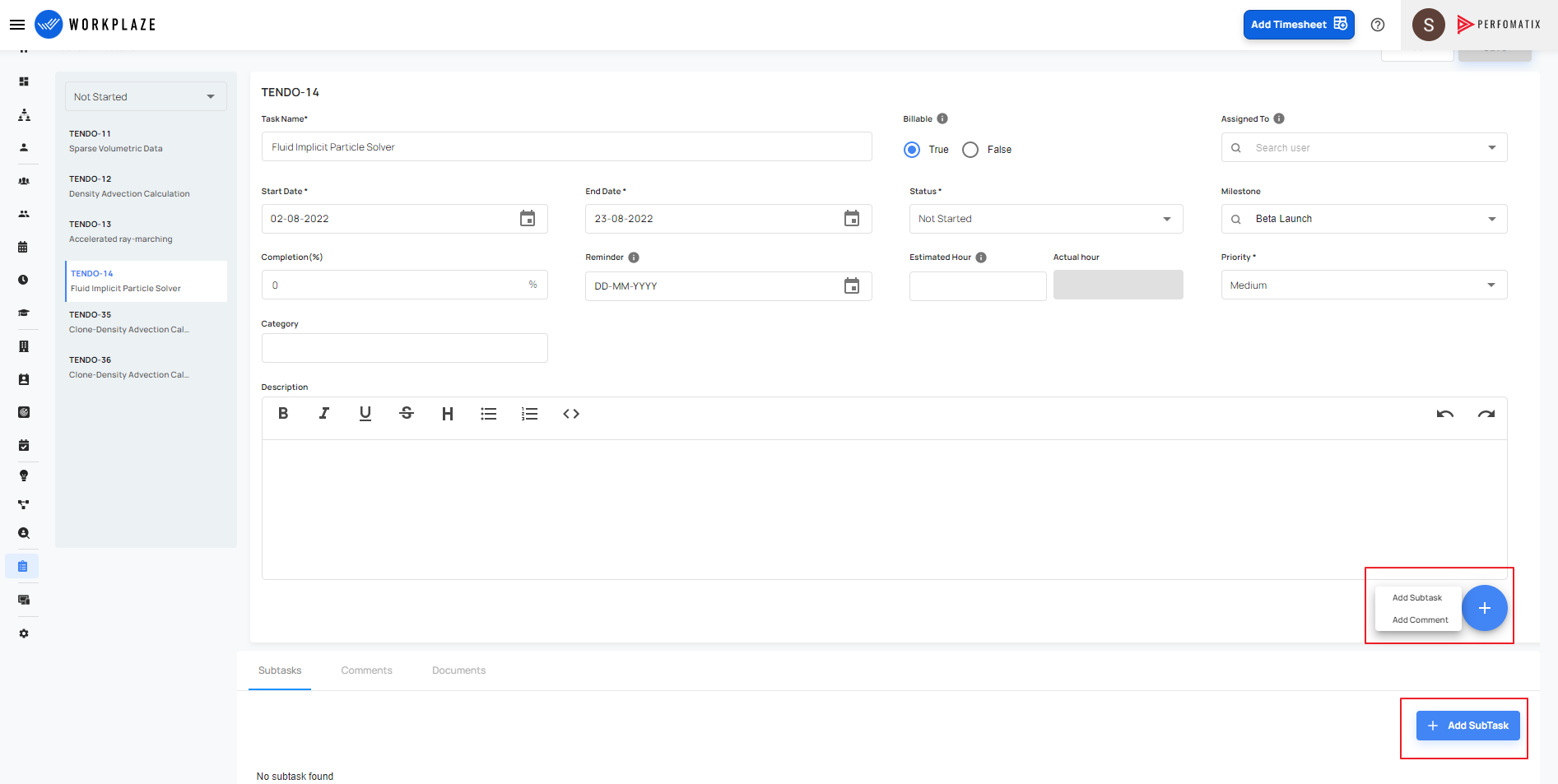
Task: Insert bulleted list in description
Action: click(489, 414)
